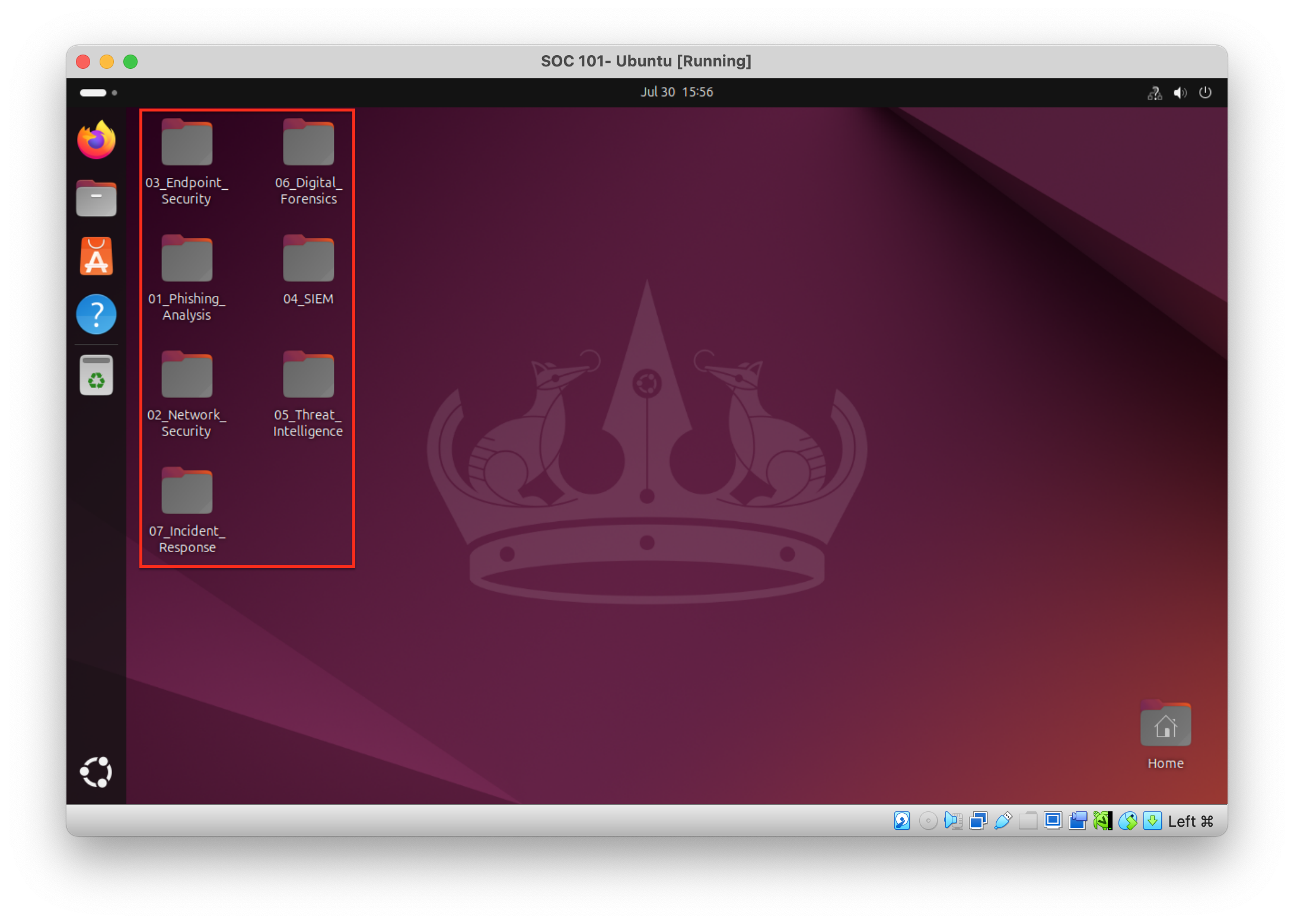Click the network status icon in the top bar
The width and height of the screenshot is (1294, 924).
point(1155,93)
